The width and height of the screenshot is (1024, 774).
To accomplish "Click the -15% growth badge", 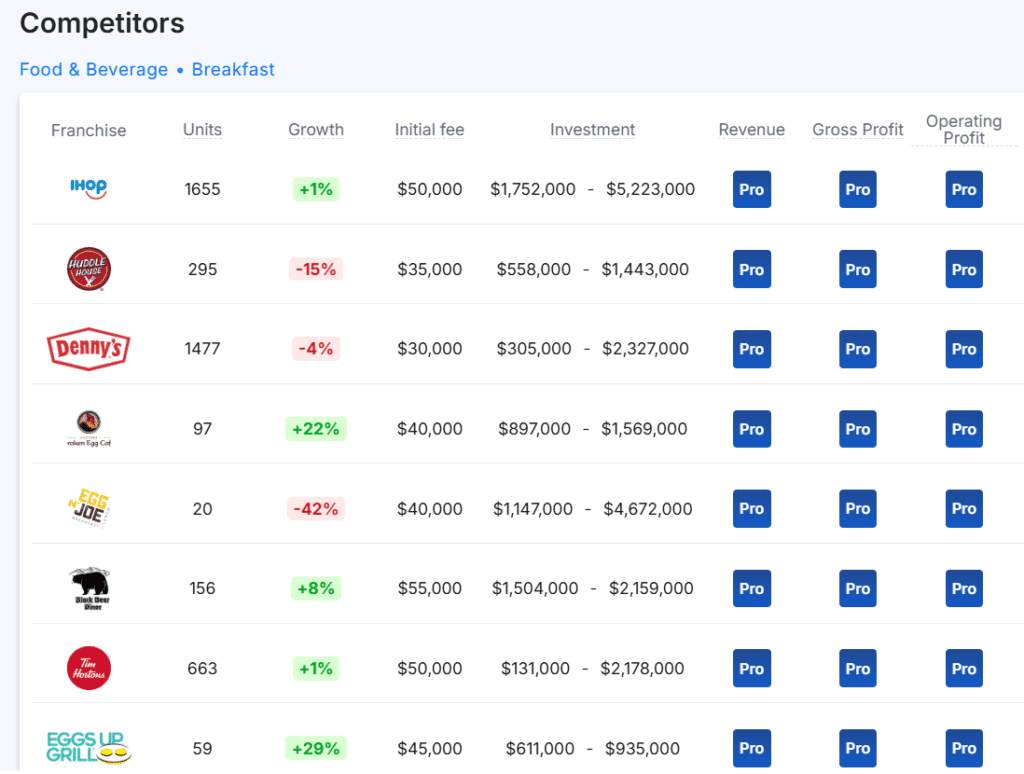I will pyautogui.click(x=316, y=269).
